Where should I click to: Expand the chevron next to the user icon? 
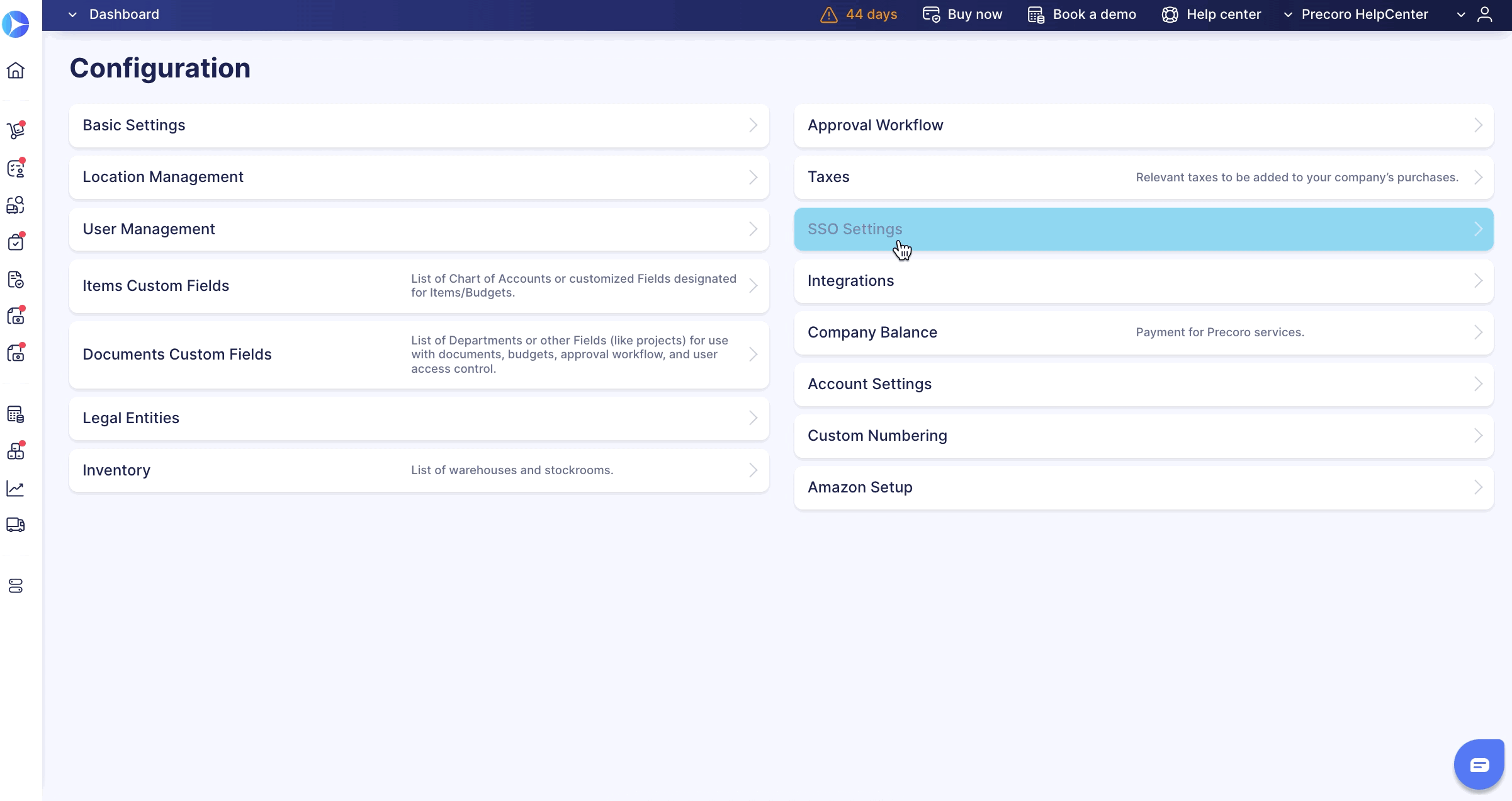pos(1460,14)
